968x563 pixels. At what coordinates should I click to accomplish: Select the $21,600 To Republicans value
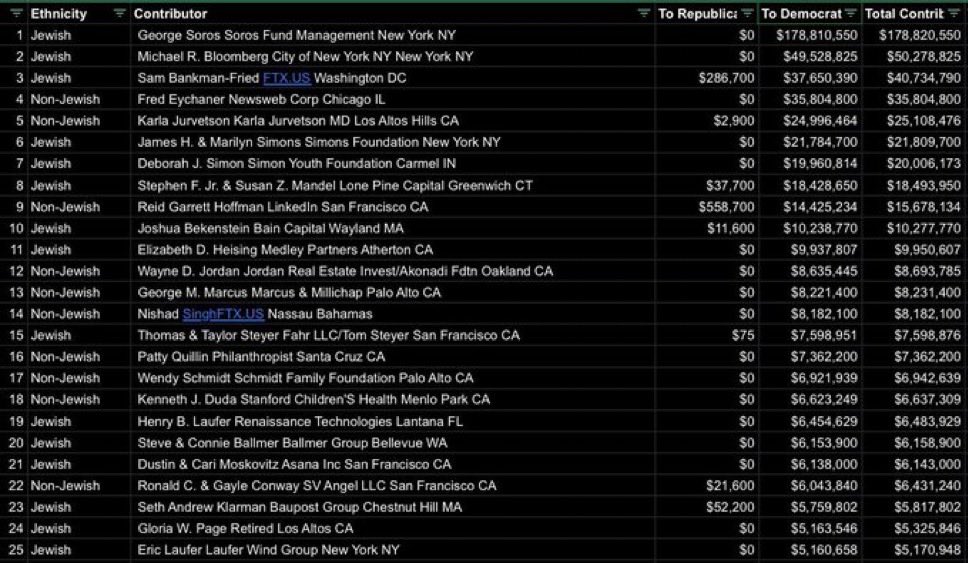[x=730, y=486]
